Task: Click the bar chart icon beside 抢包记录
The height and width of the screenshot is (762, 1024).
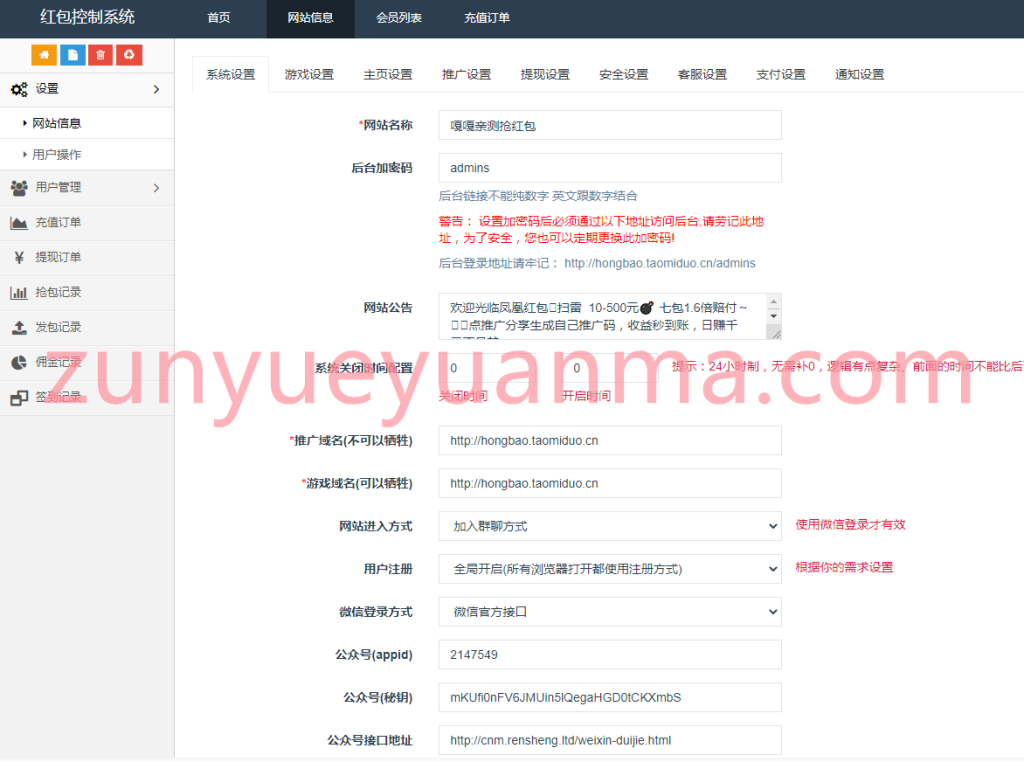Action: [19, 293]
